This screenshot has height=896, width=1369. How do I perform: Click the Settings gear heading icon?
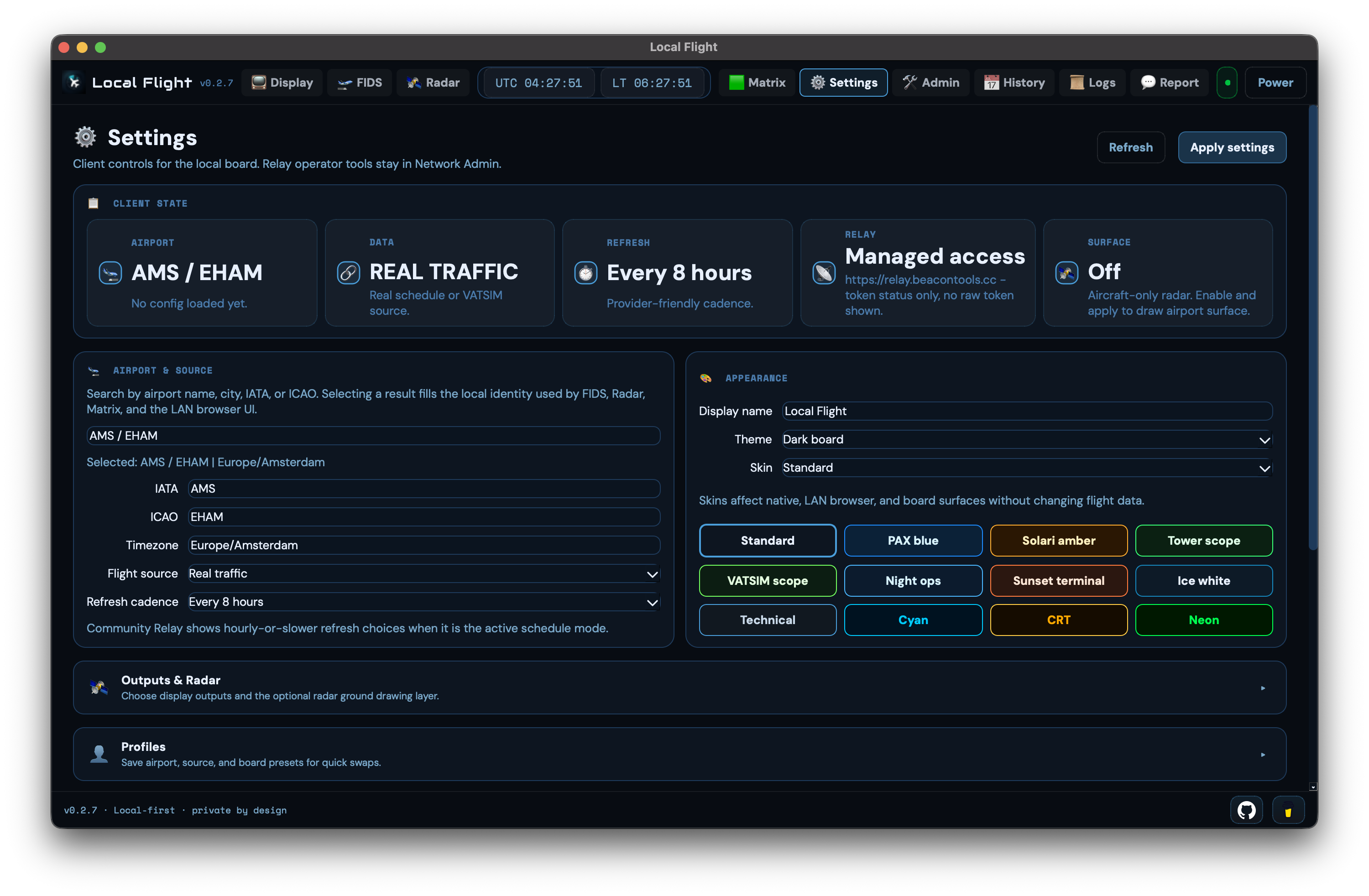86,137
